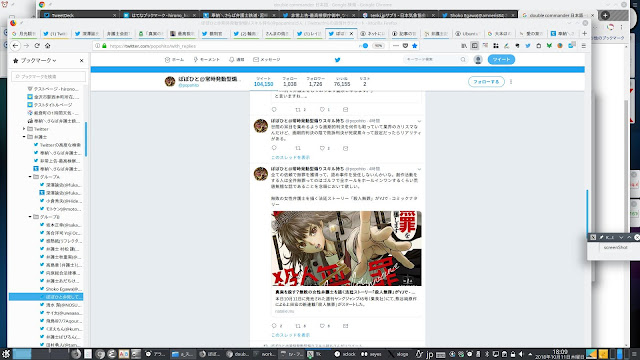Click the bookmarks search input field
This screenshot has width=640, height=360.
coord(49,76)
